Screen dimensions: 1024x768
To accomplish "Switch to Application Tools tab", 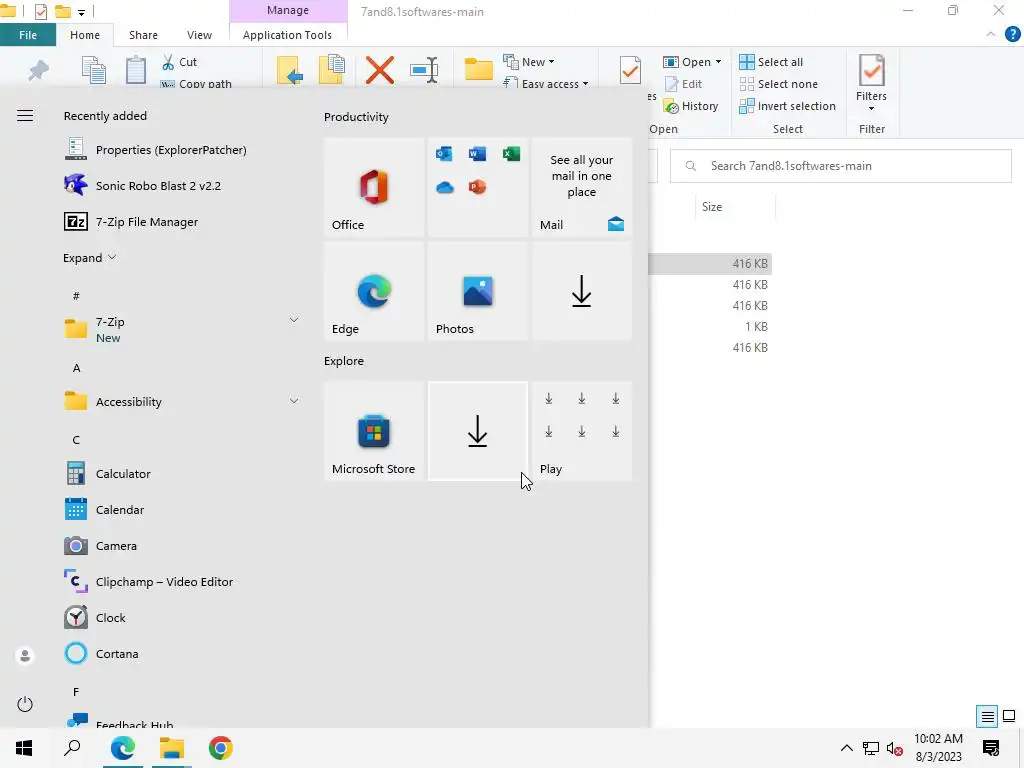I will tap(287, 35).
